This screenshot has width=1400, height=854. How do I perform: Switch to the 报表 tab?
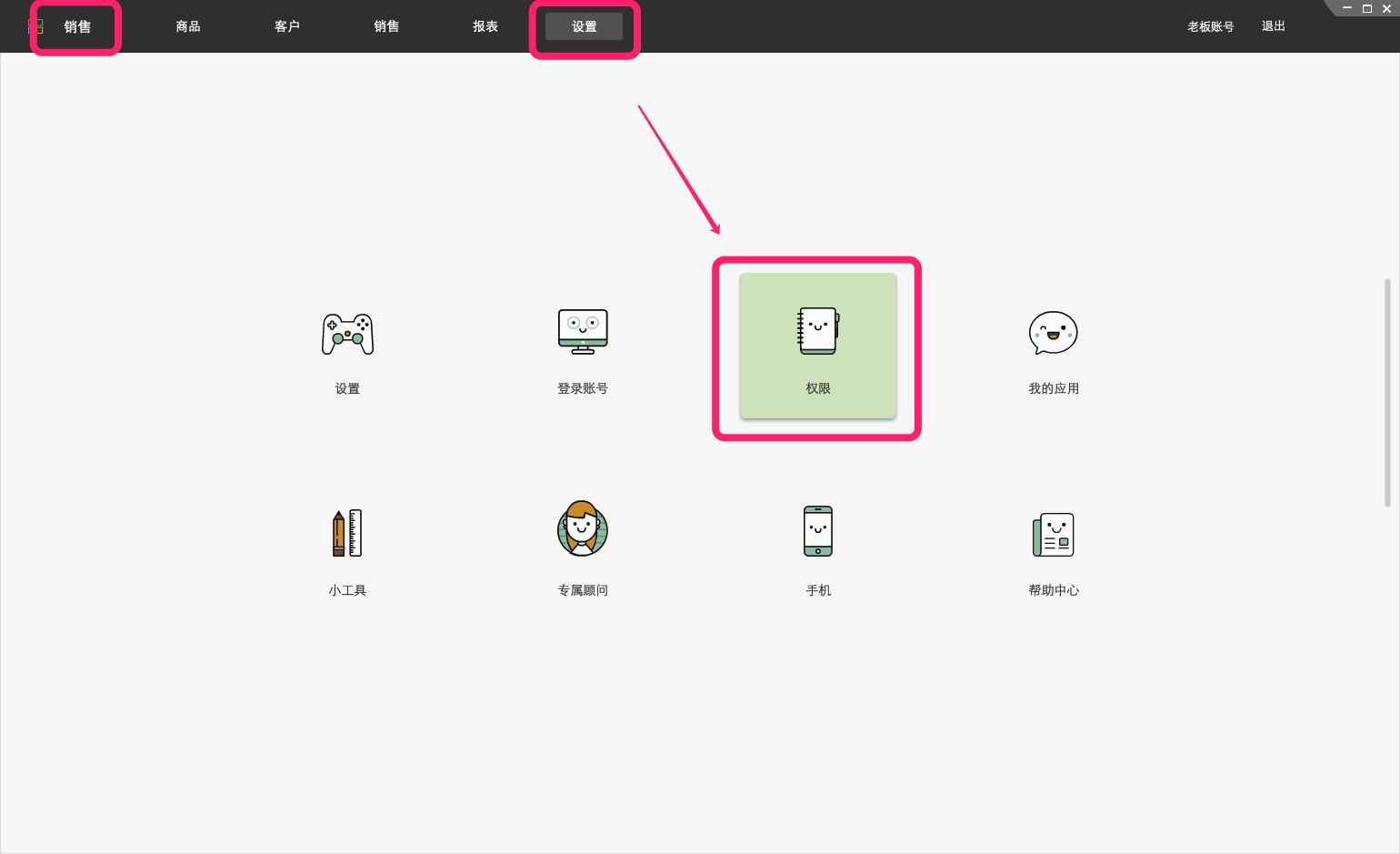(x=485, y=26)
